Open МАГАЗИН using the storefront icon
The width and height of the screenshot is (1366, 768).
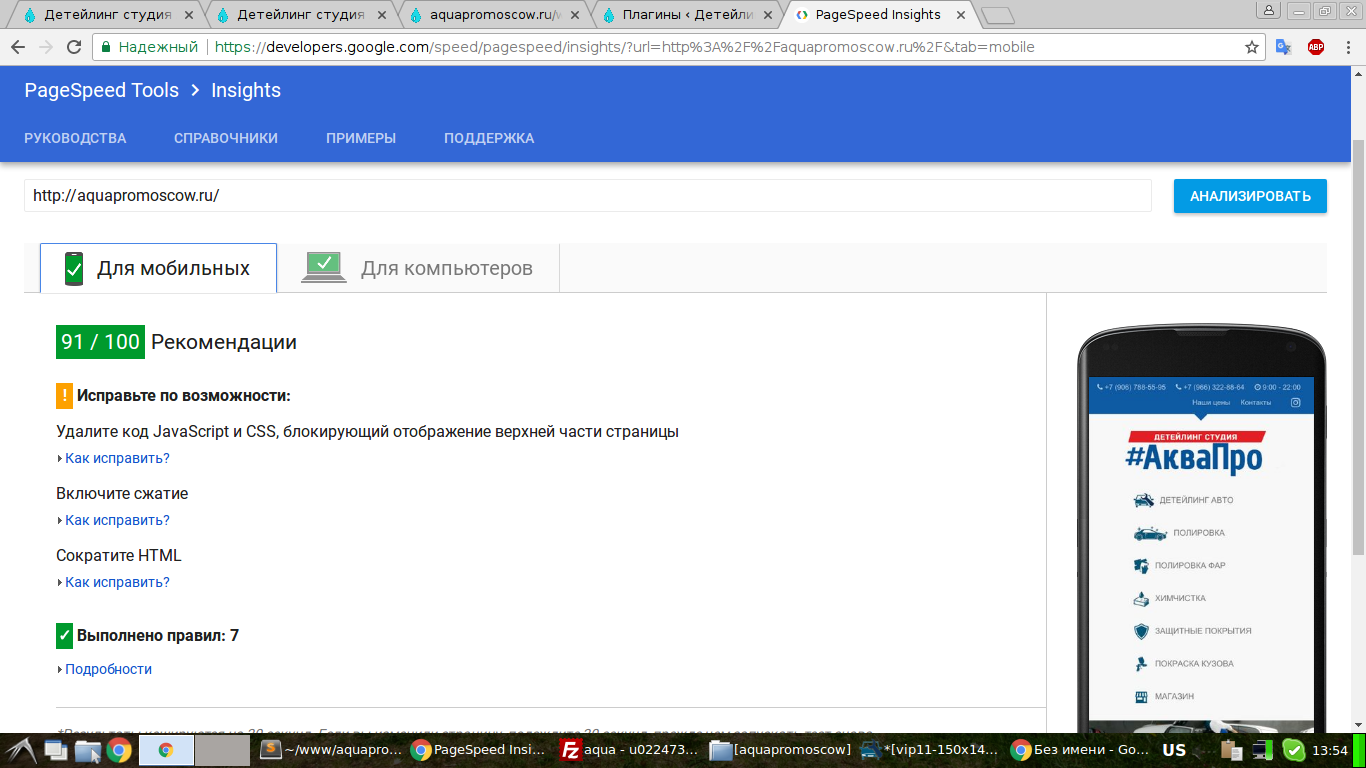[1140, 695]
